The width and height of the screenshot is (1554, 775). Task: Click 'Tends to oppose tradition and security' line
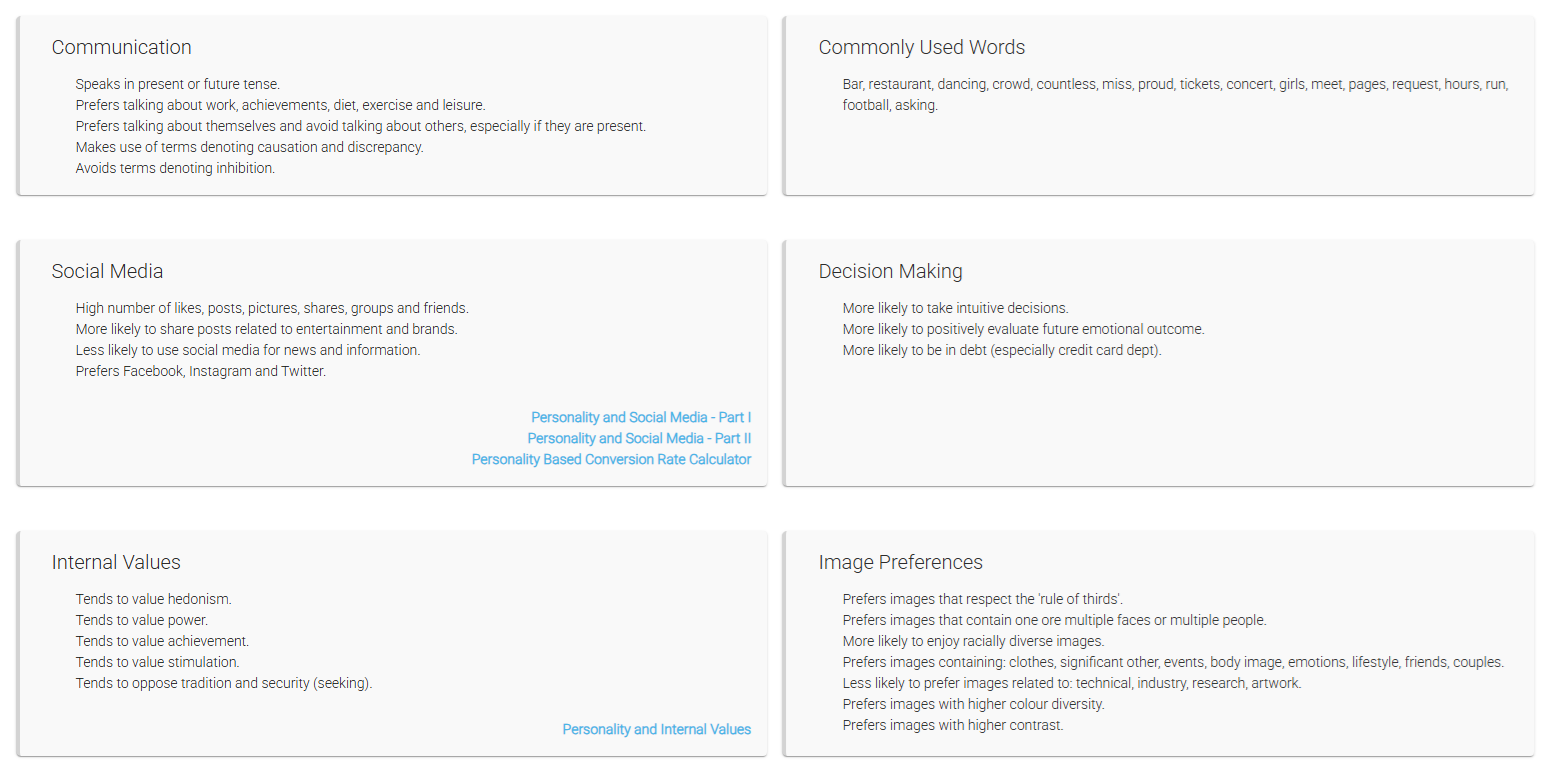[224, 683]
